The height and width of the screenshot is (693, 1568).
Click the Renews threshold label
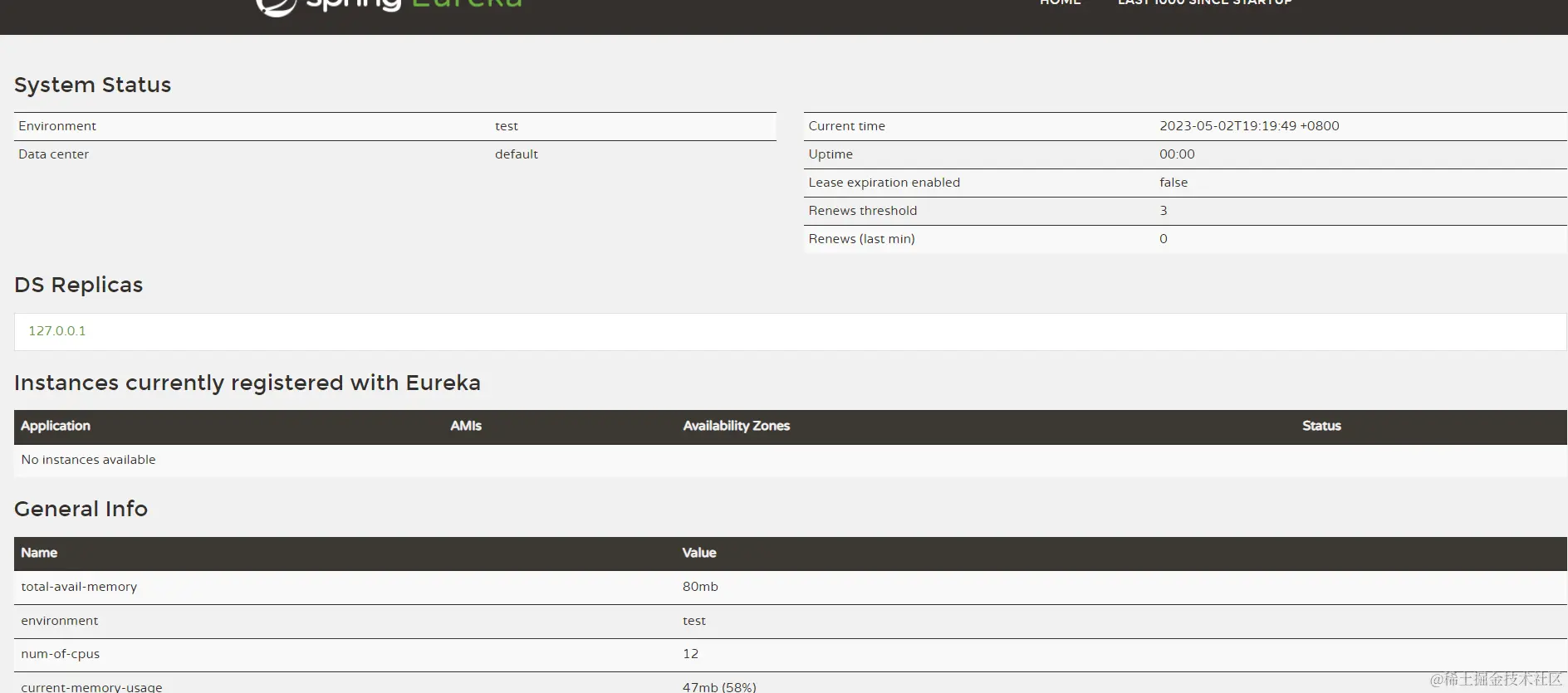[x=863, y=211]
